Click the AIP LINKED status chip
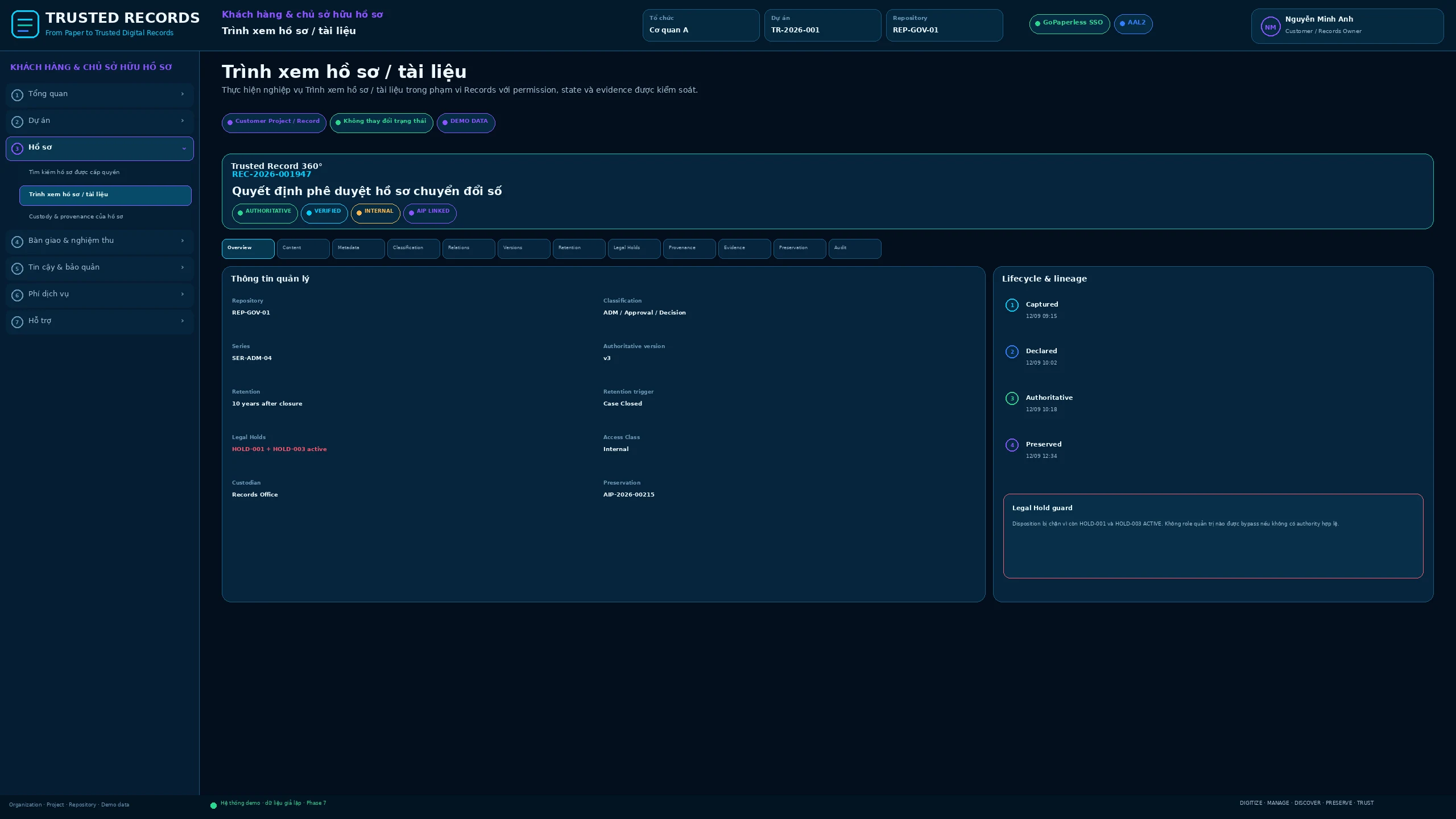Image resolution: width=1456 pixels, height=819 pixels. tap(429, 213)
